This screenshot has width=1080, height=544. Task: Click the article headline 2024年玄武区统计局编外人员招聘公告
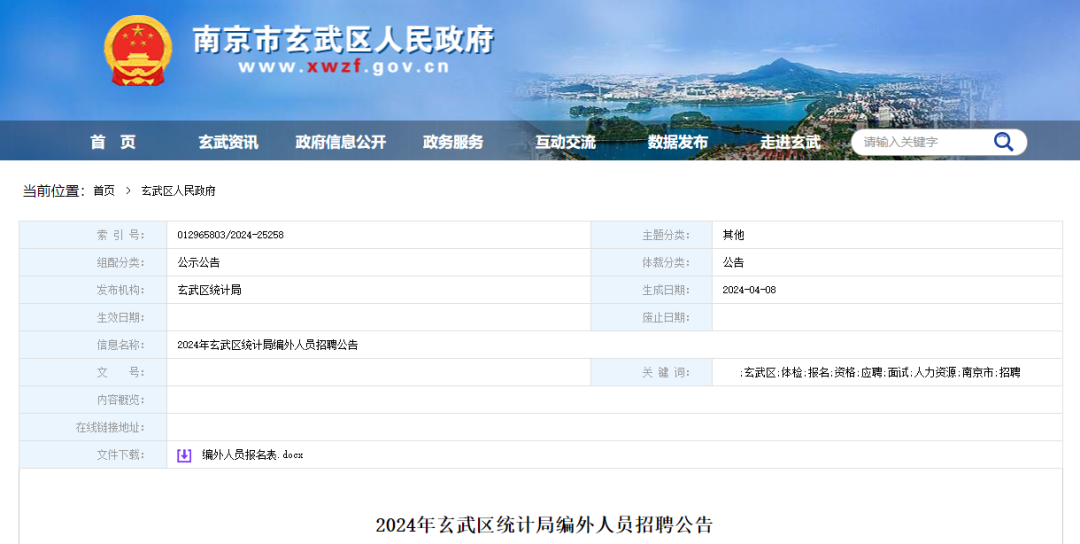[x=544, y=525]
